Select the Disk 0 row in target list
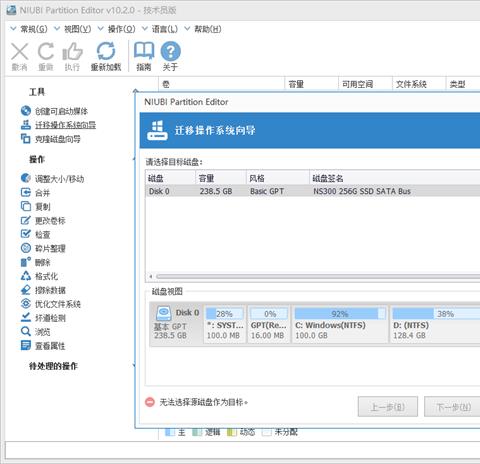This screenshot has width=480, height=464. click(313, 191)
